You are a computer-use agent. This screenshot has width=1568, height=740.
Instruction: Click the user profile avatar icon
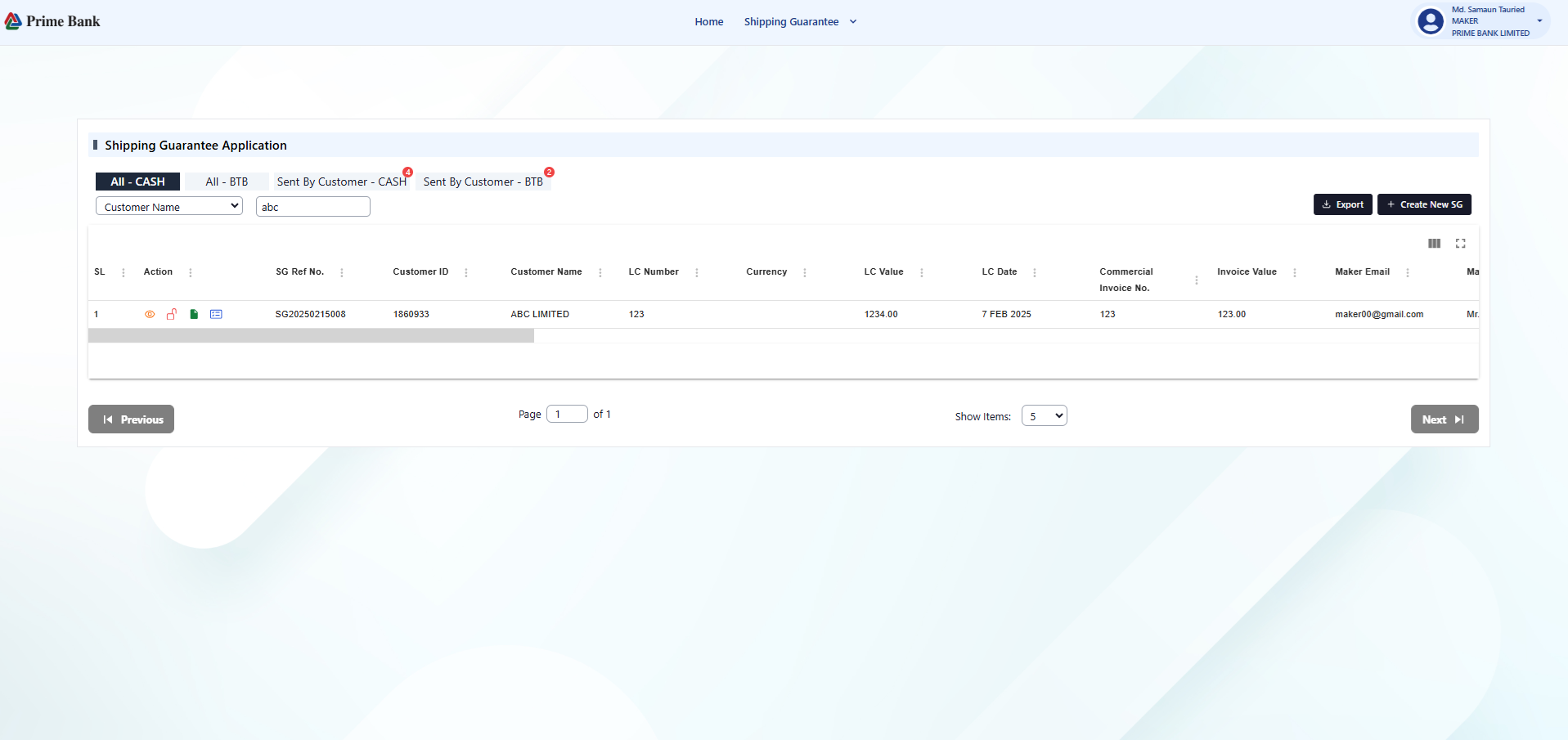pyautogui.click(x=1431, y=21)
